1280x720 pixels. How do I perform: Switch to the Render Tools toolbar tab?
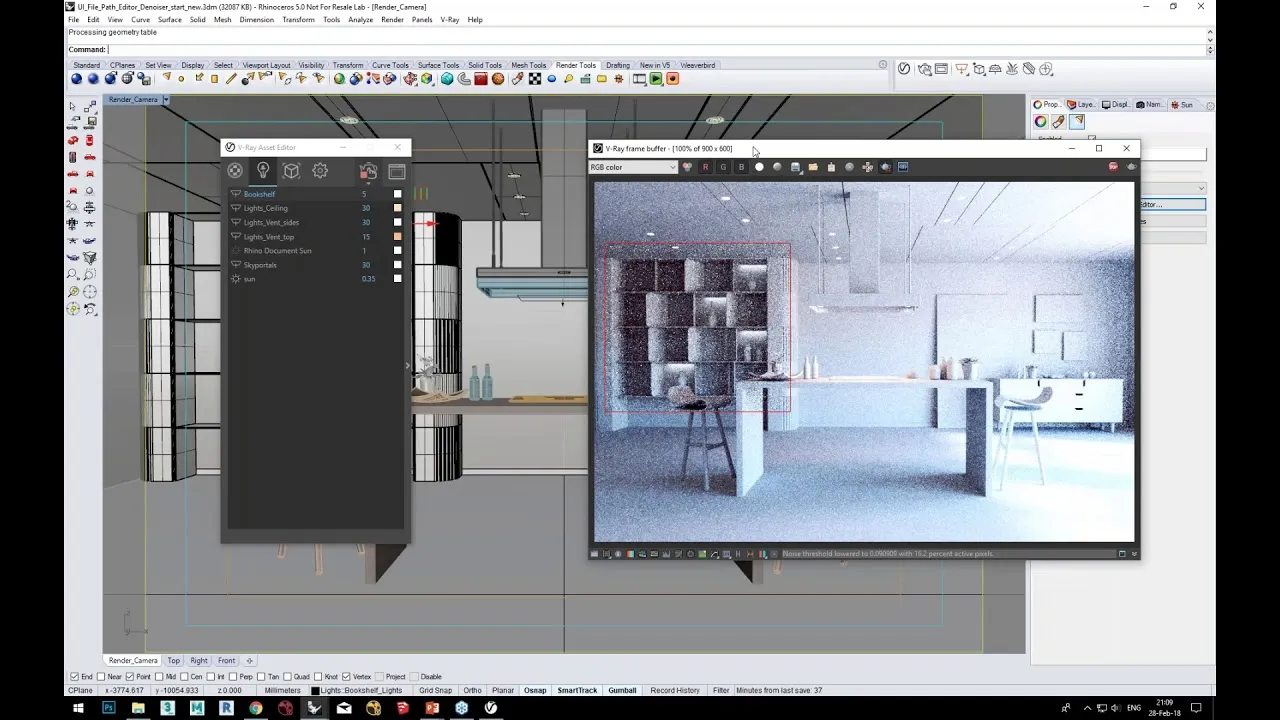click(x=576, y=65)
